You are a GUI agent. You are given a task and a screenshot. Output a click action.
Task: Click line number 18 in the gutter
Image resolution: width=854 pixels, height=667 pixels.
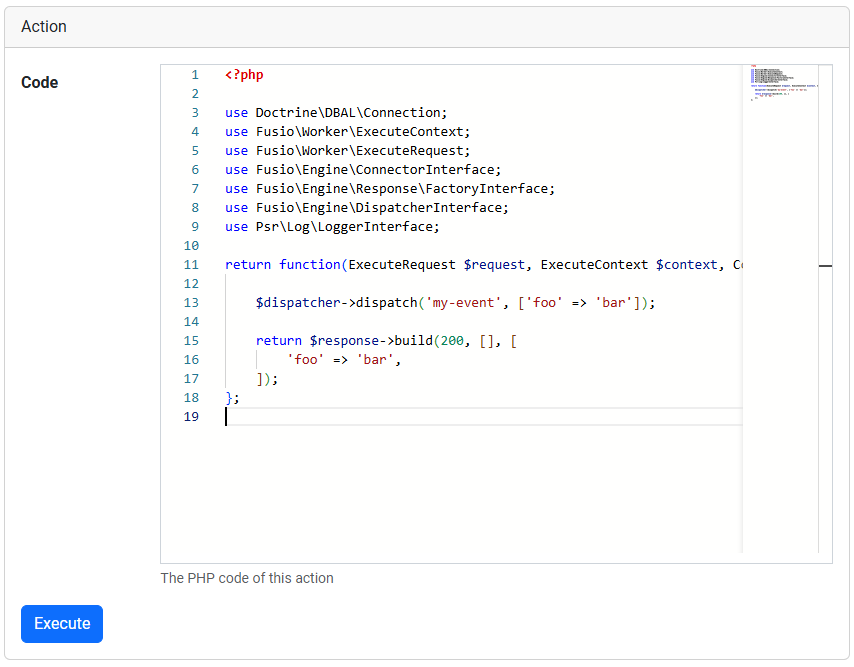click(x=191, y=398)
